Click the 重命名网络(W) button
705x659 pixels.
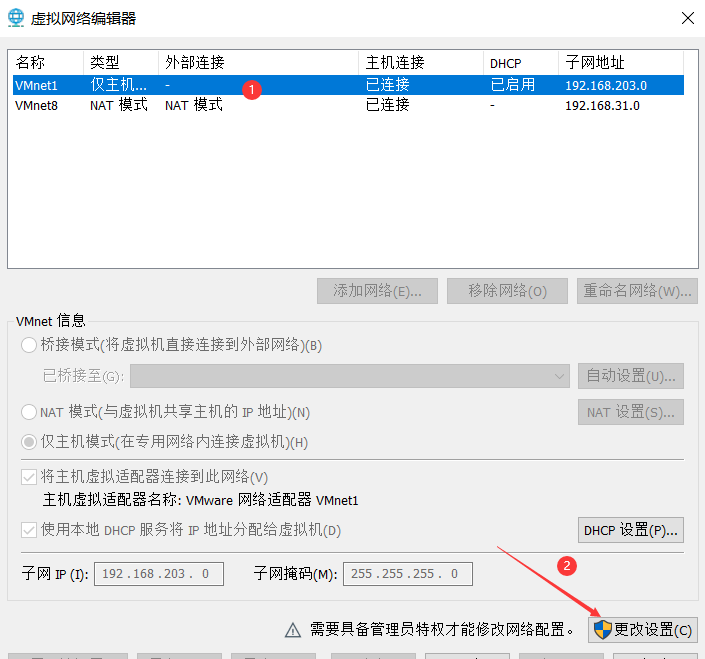click(637, 291)
